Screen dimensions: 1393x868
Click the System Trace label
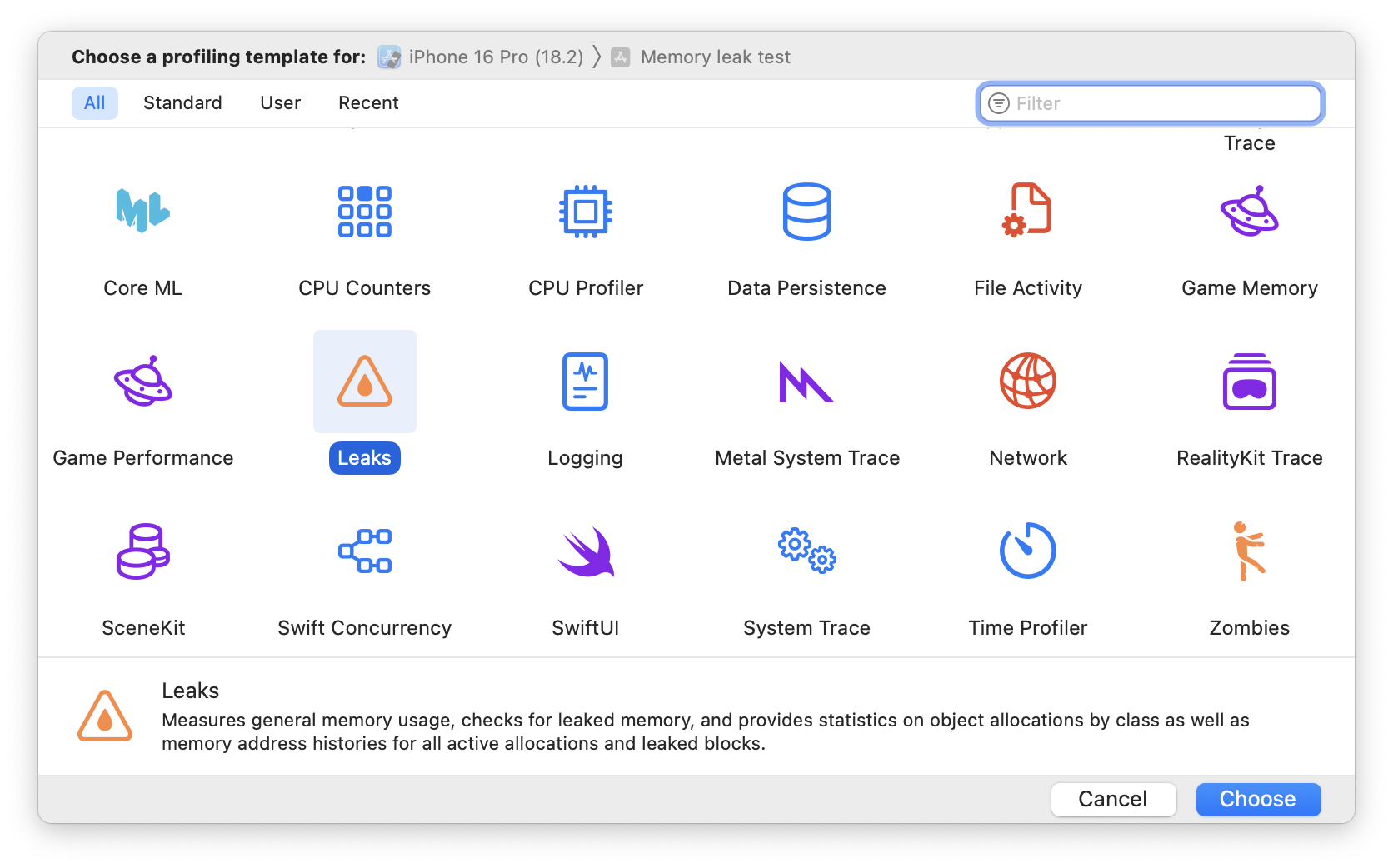(x=806, y=628)
